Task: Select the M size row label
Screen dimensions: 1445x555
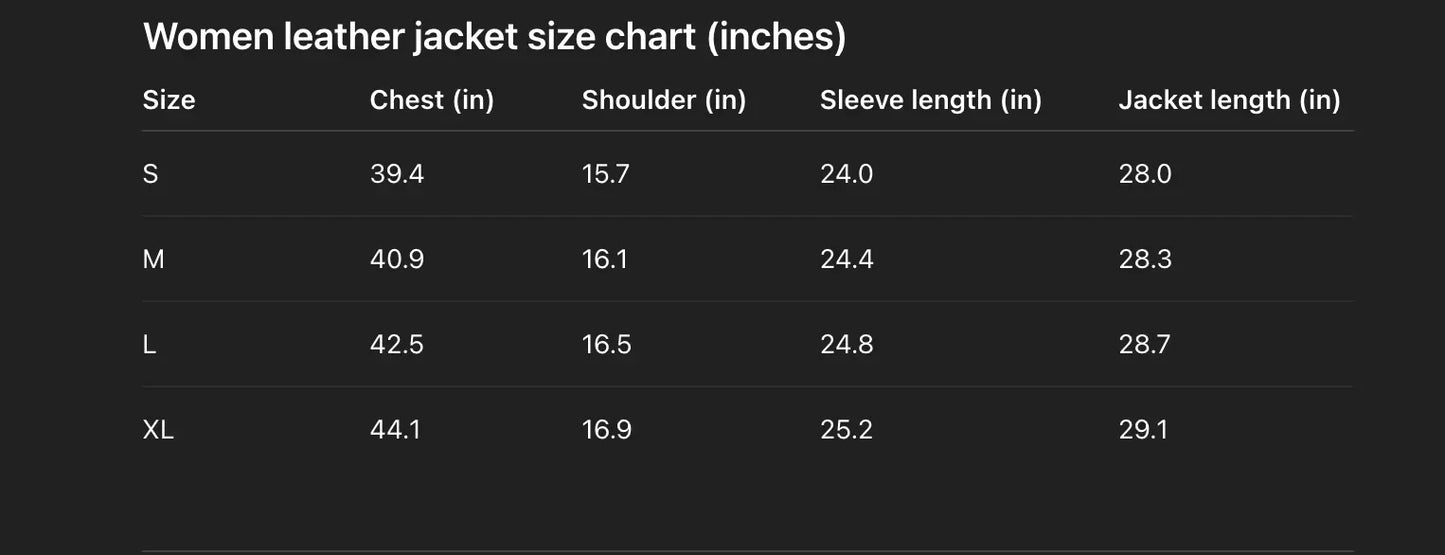Action: pos(154,260)
